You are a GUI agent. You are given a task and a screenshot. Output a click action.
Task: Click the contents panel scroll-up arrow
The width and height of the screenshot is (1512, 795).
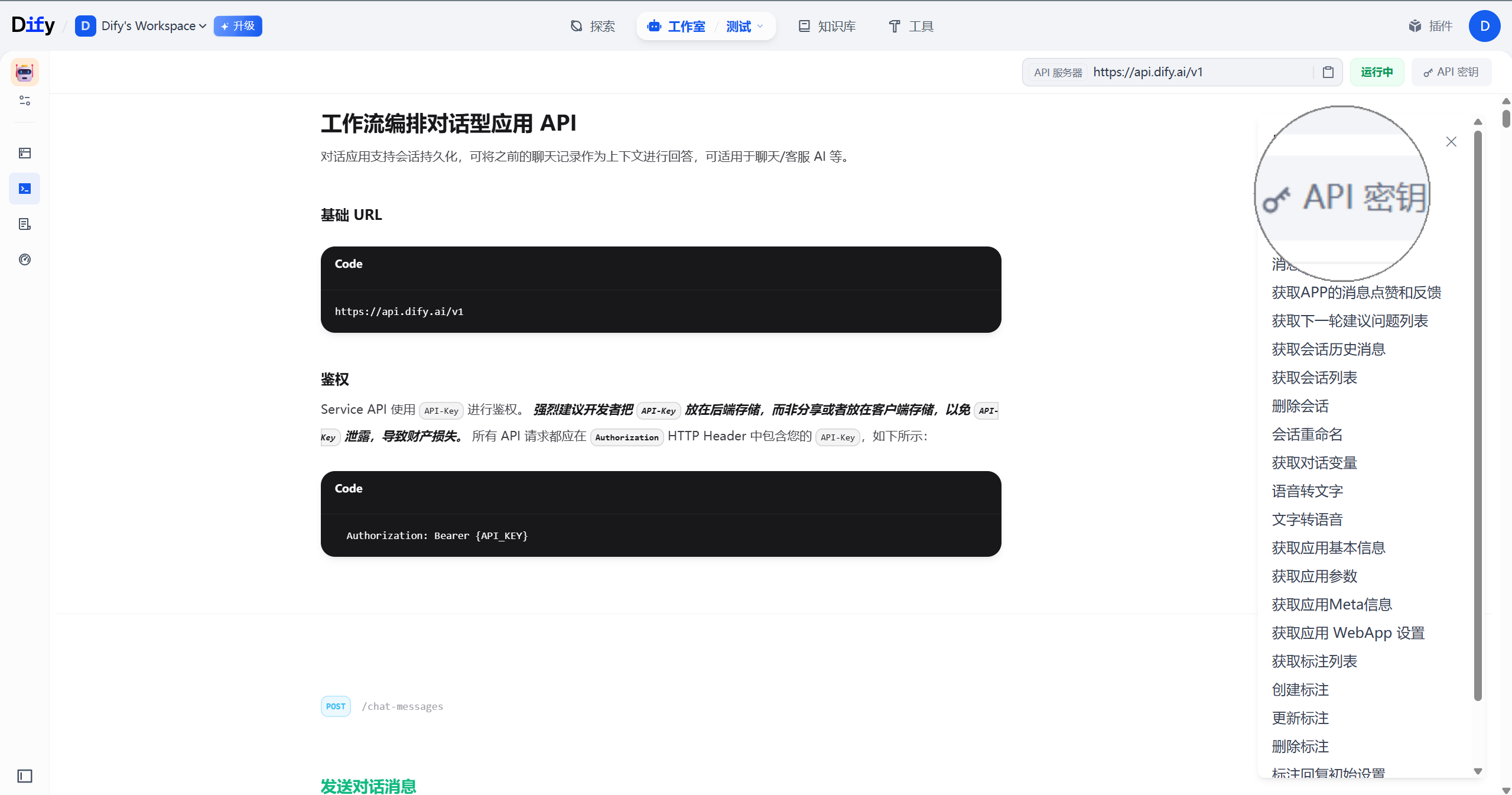click(1478, 122)
